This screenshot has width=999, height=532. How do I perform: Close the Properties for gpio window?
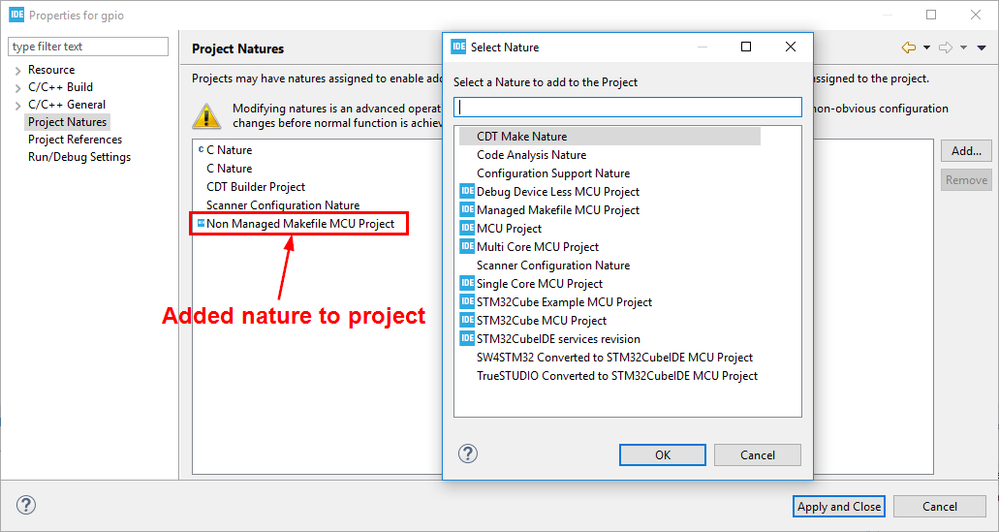(x=975, y=15)
